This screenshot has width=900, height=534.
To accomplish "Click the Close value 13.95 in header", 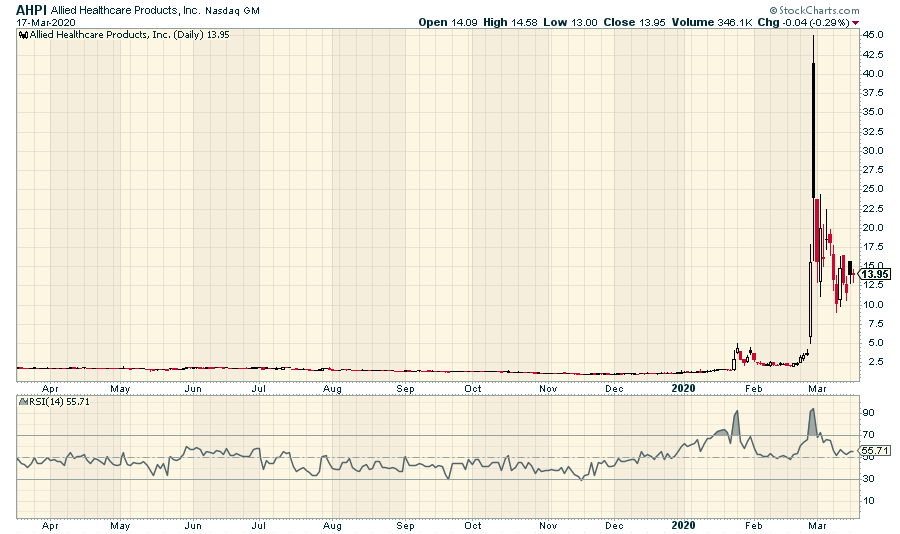I will pyautogui.click(x=652, y=22).
